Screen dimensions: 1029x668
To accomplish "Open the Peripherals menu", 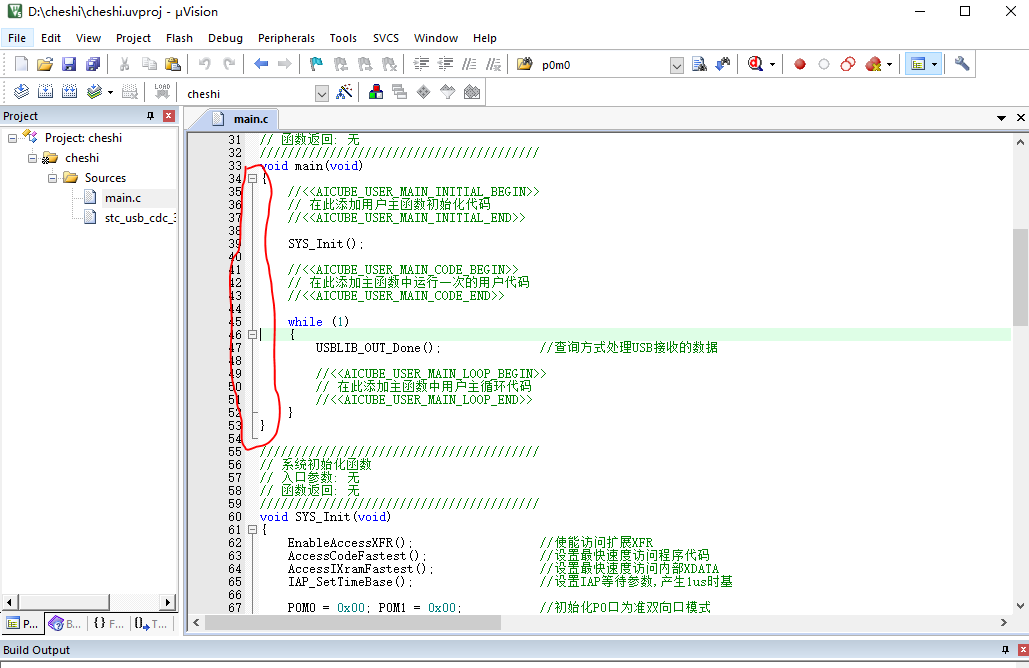I will coord(286,38).
